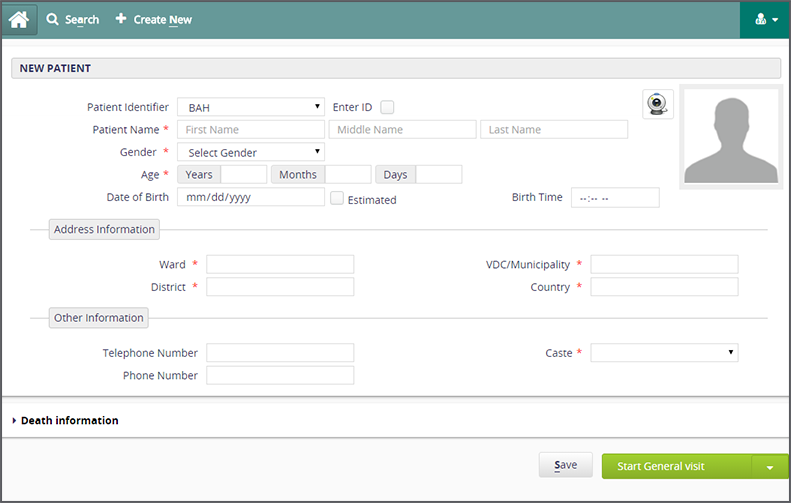Open the Search patient page

coord(73,20)
